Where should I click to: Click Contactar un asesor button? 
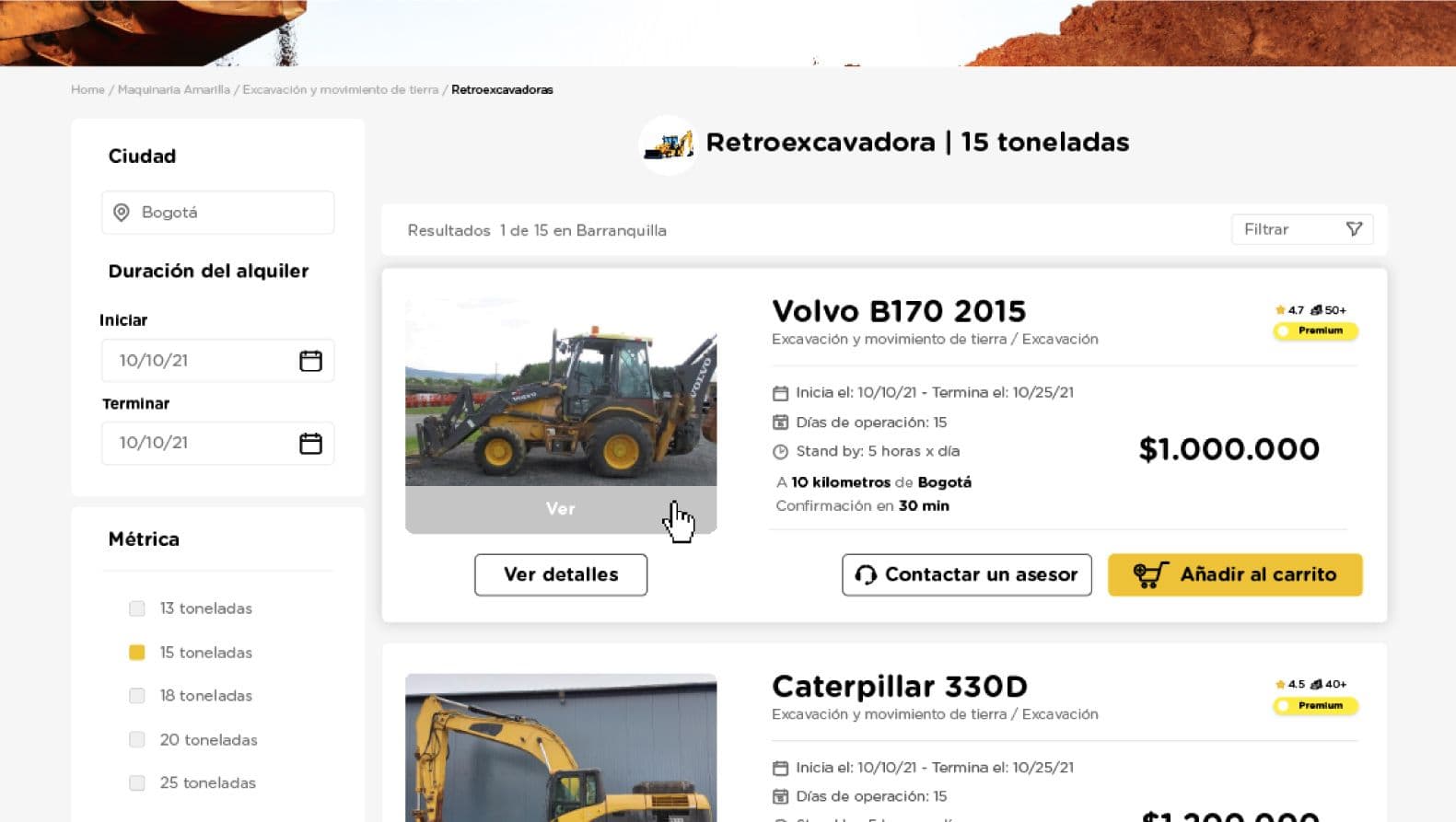(x=967, y=574)
